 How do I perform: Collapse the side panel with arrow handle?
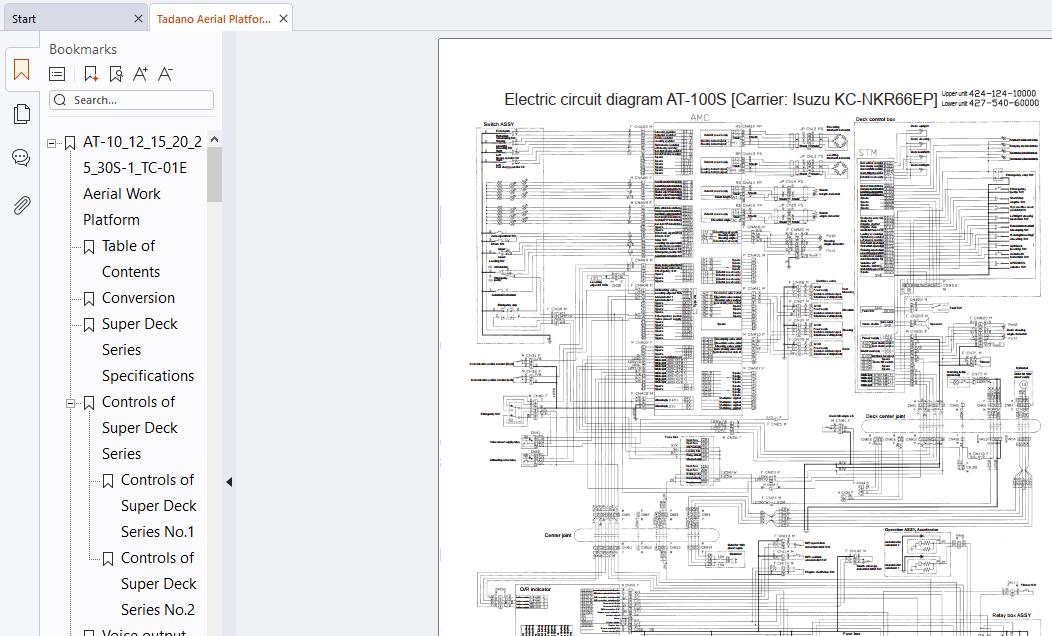[228, 482]
